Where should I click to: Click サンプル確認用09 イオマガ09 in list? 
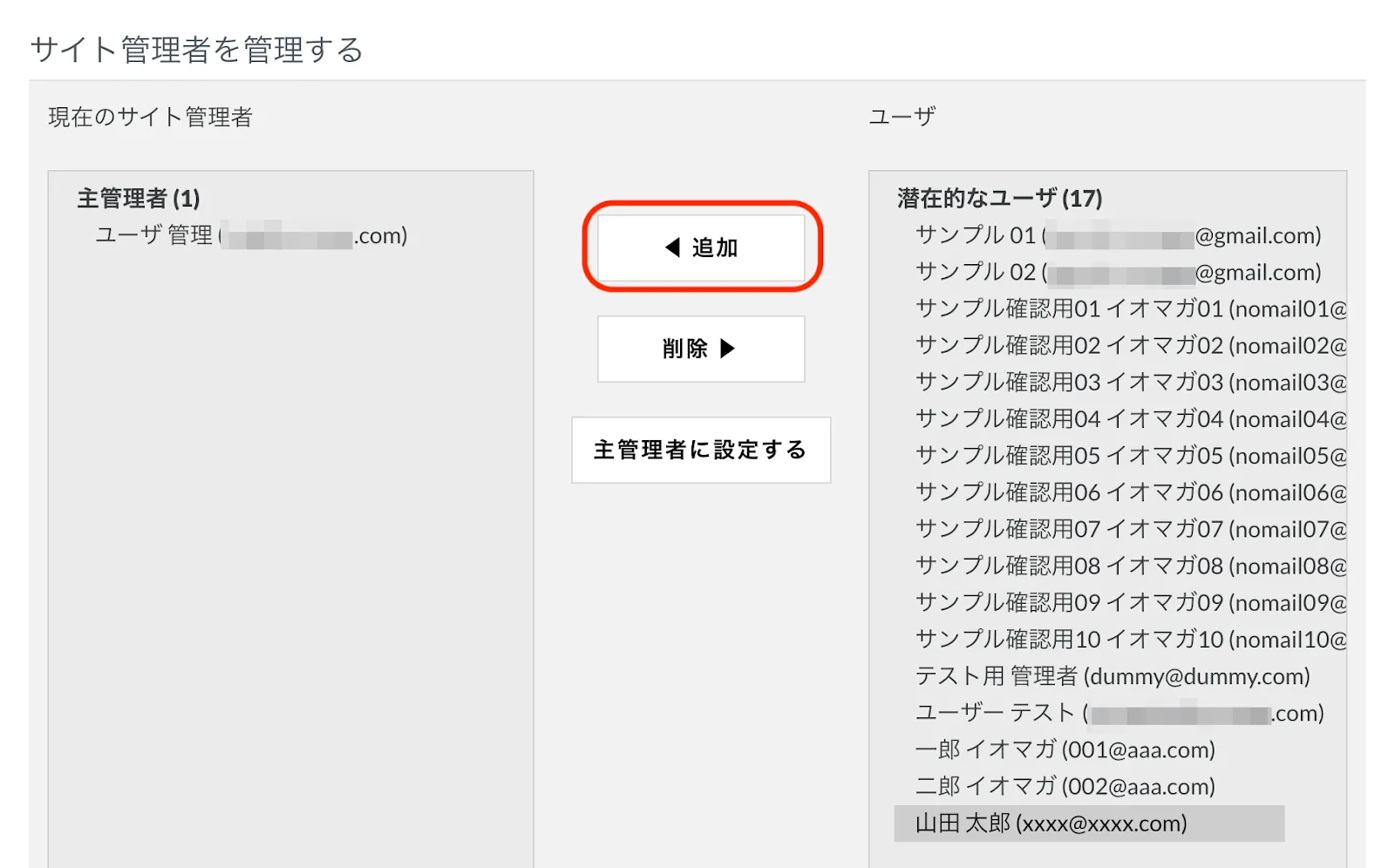[x=1130, y=602]
